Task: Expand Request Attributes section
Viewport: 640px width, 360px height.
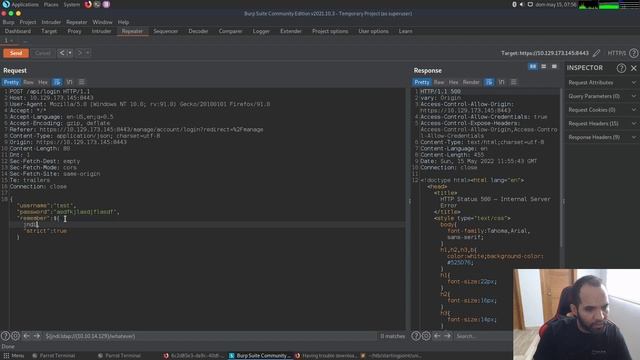Action: 602,83
